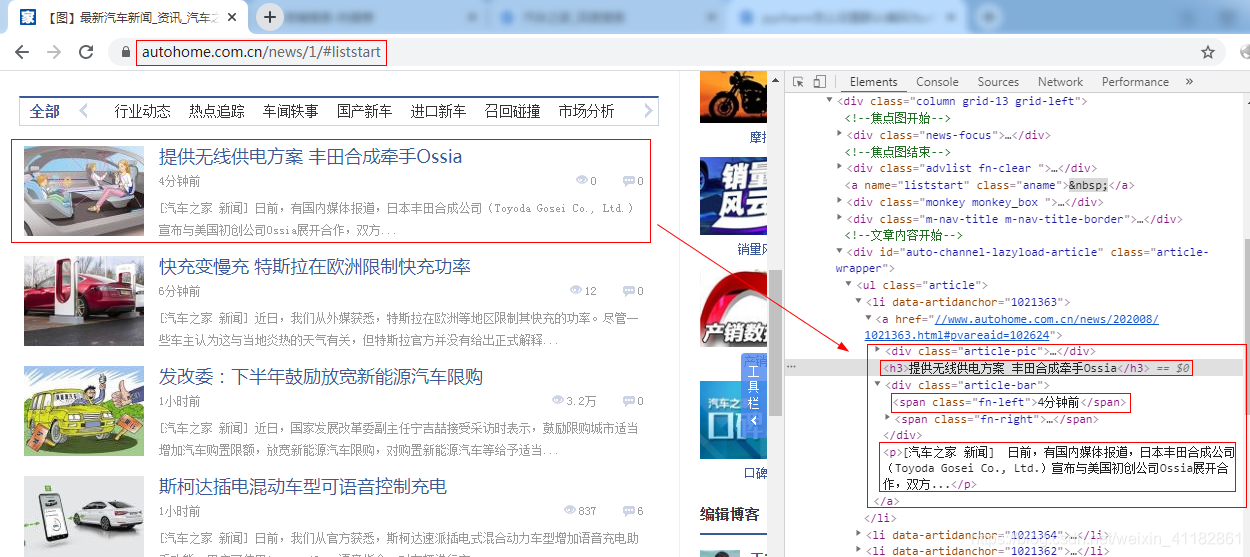This screenshot has width=1250, height=557.
Task: Click comment icon on 斯柯达 article
Action: tap(629, 511)
